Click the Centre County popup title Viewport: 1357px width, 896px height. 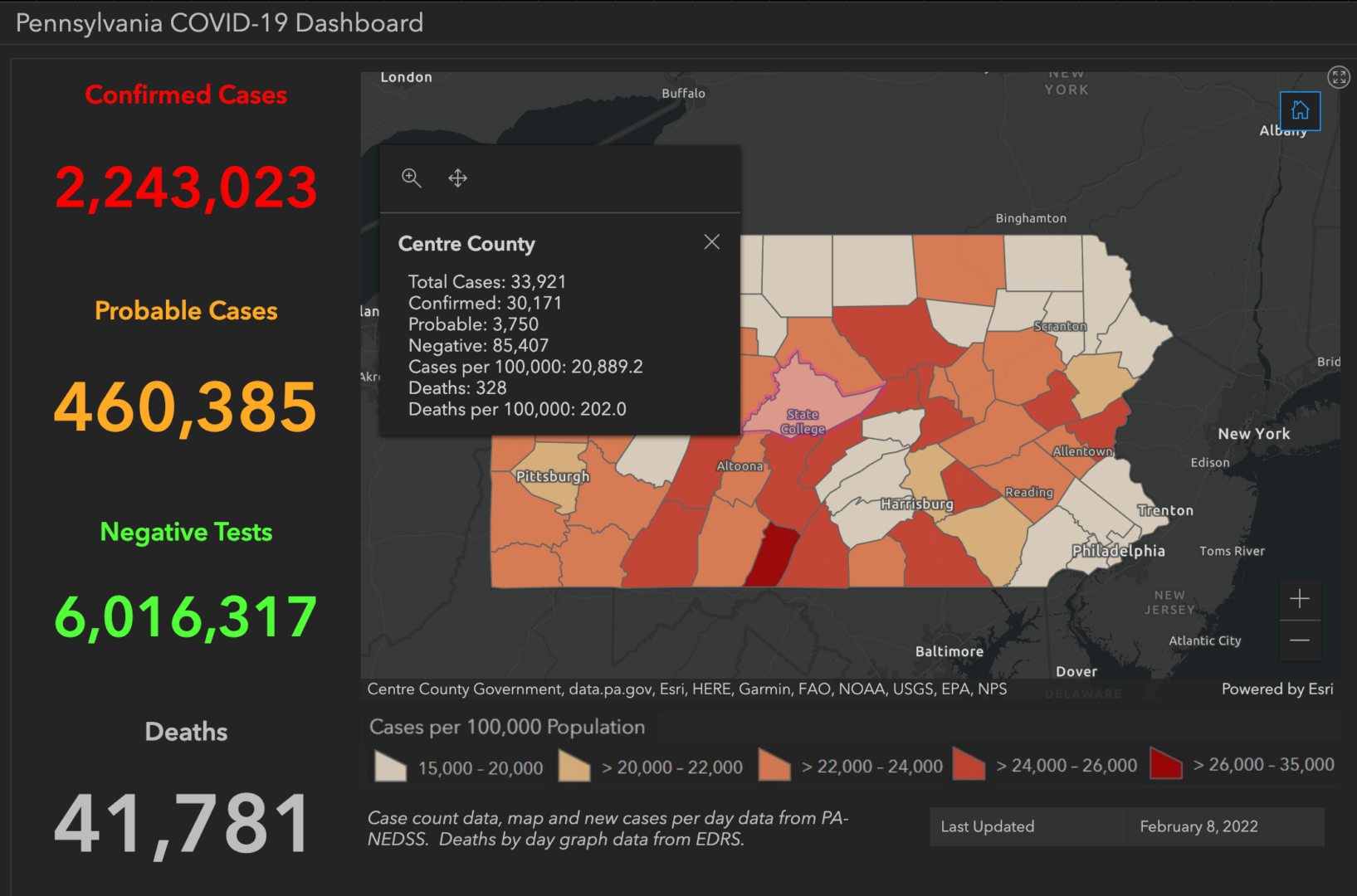466,244
